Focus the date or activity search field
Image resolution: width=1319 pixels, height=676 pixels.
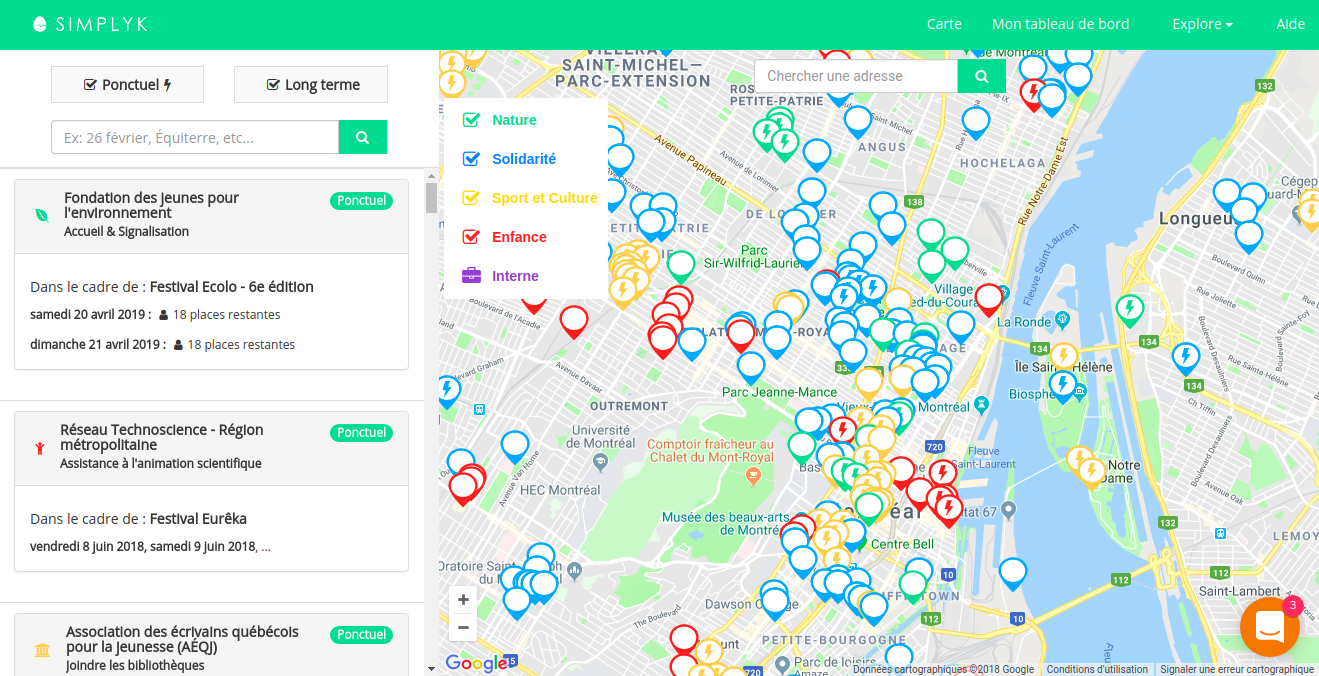pos(195,137)
